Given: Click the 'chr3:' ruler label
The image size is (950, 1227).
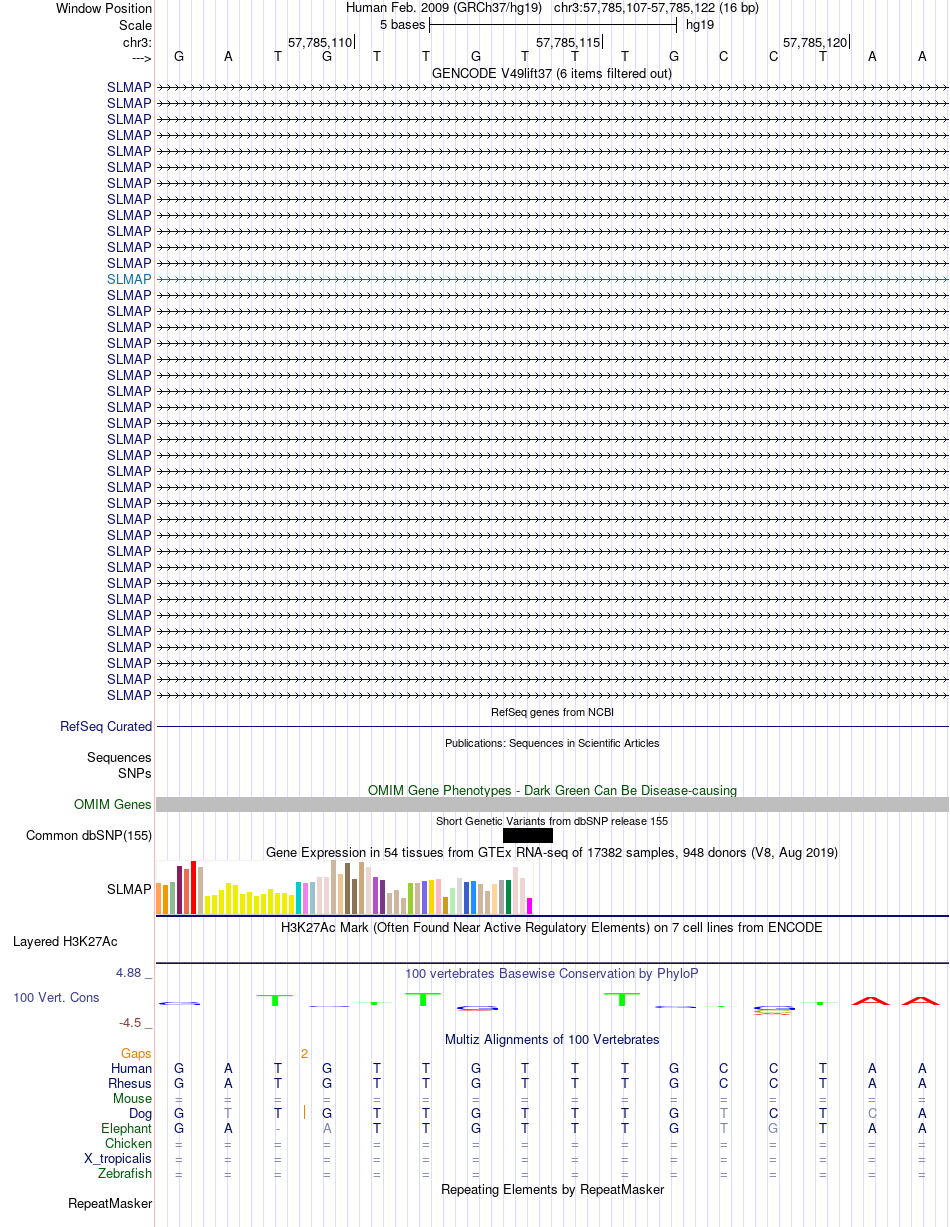Looking at the screenshot, I should (x=137, y=42).
